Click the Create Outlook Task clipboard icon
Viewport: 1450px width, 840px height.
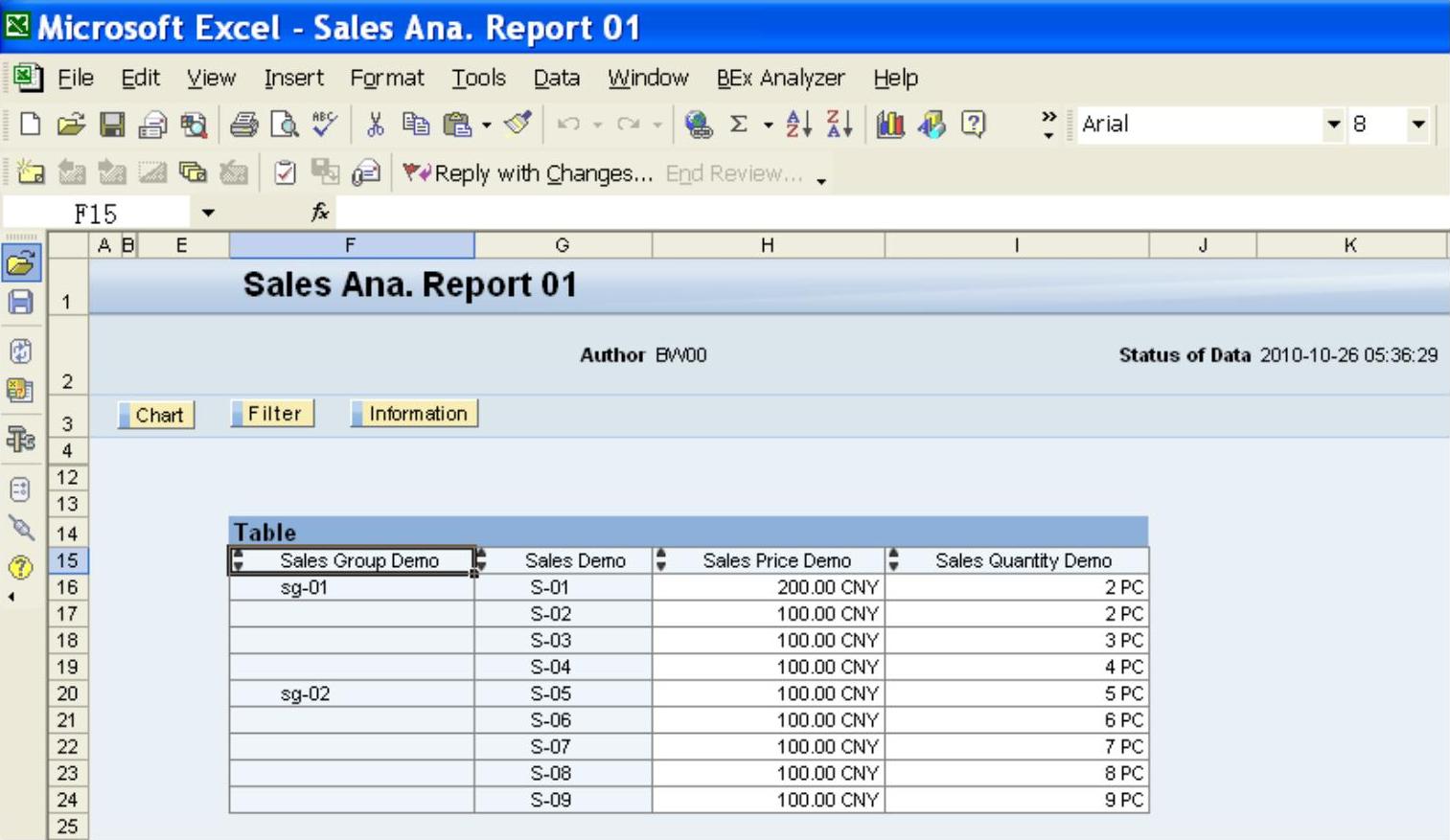point(285,172)
